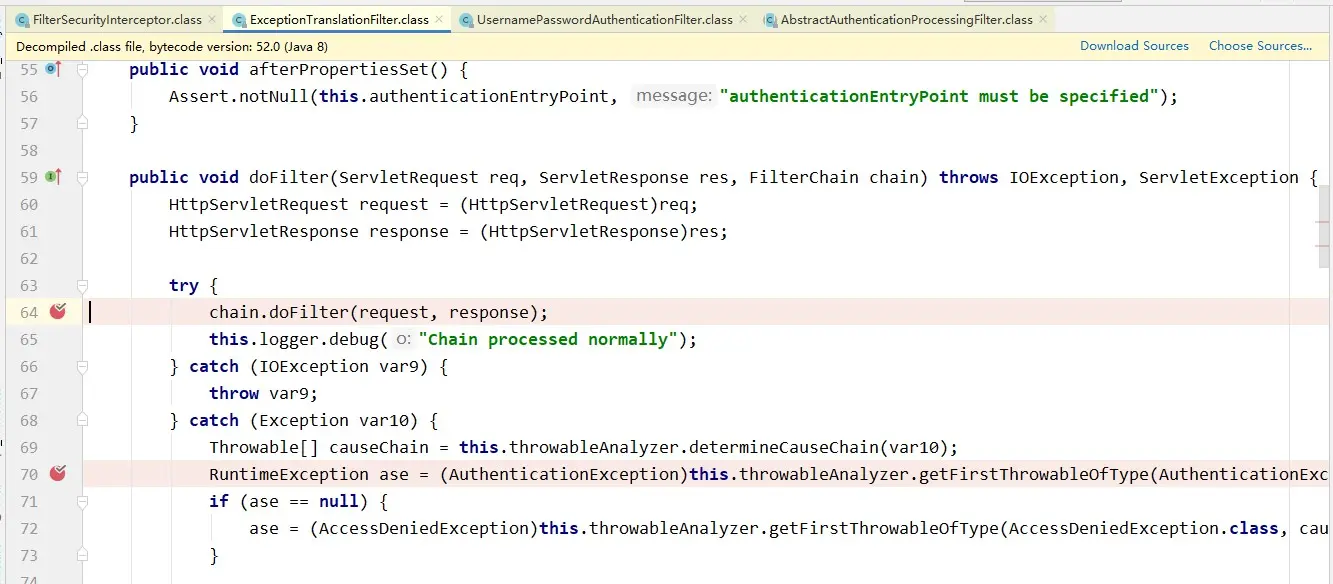Close the FilterSecurityInterceptor.class tab
The image size is (1333, 584).
pyautogui.click(x=213, y=20)
